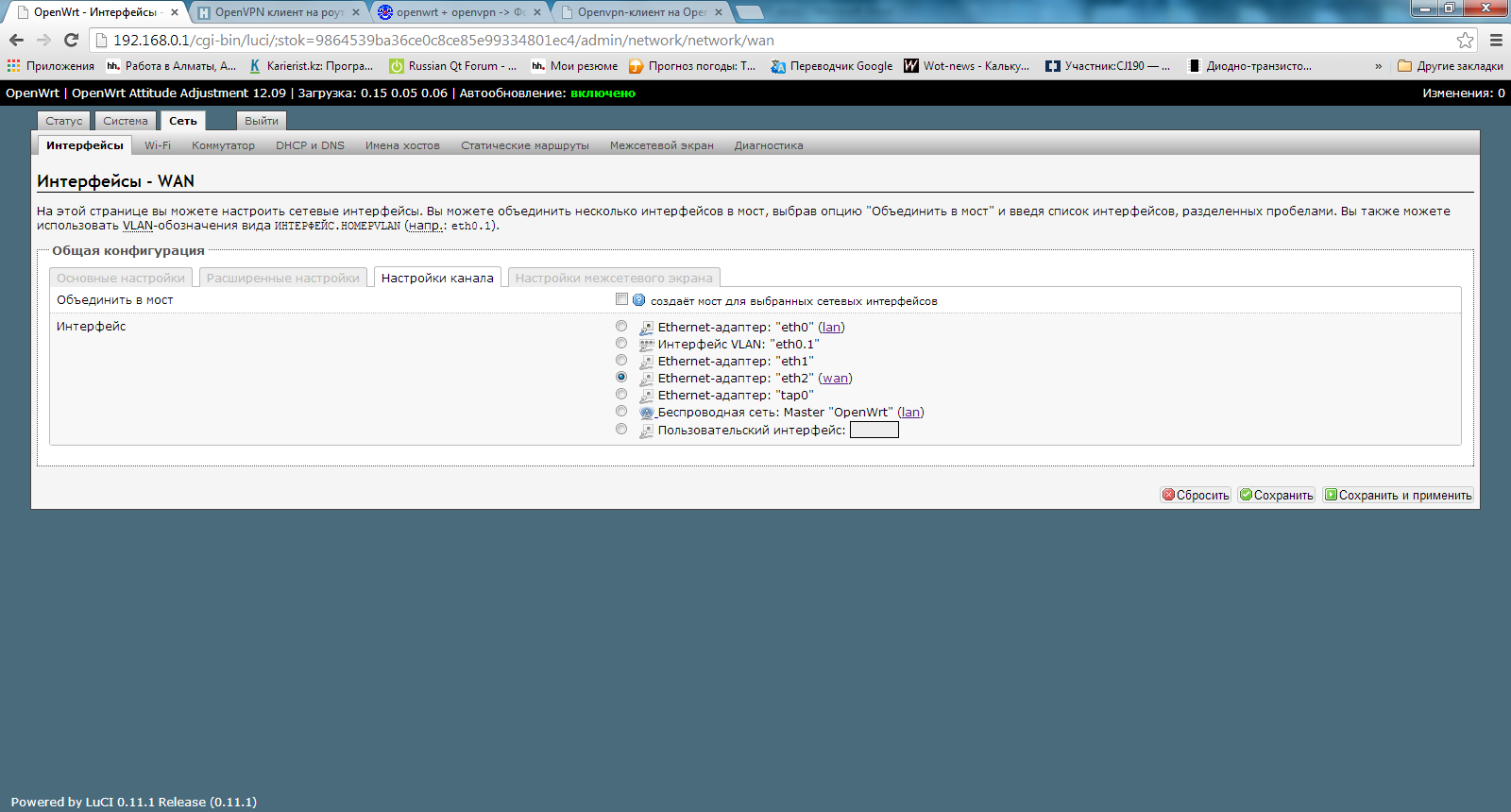The height and width of the screenshot is (812, 1511).
Task: Switch to OpenVPN клиент browser tab
Action: pos(279,12)
